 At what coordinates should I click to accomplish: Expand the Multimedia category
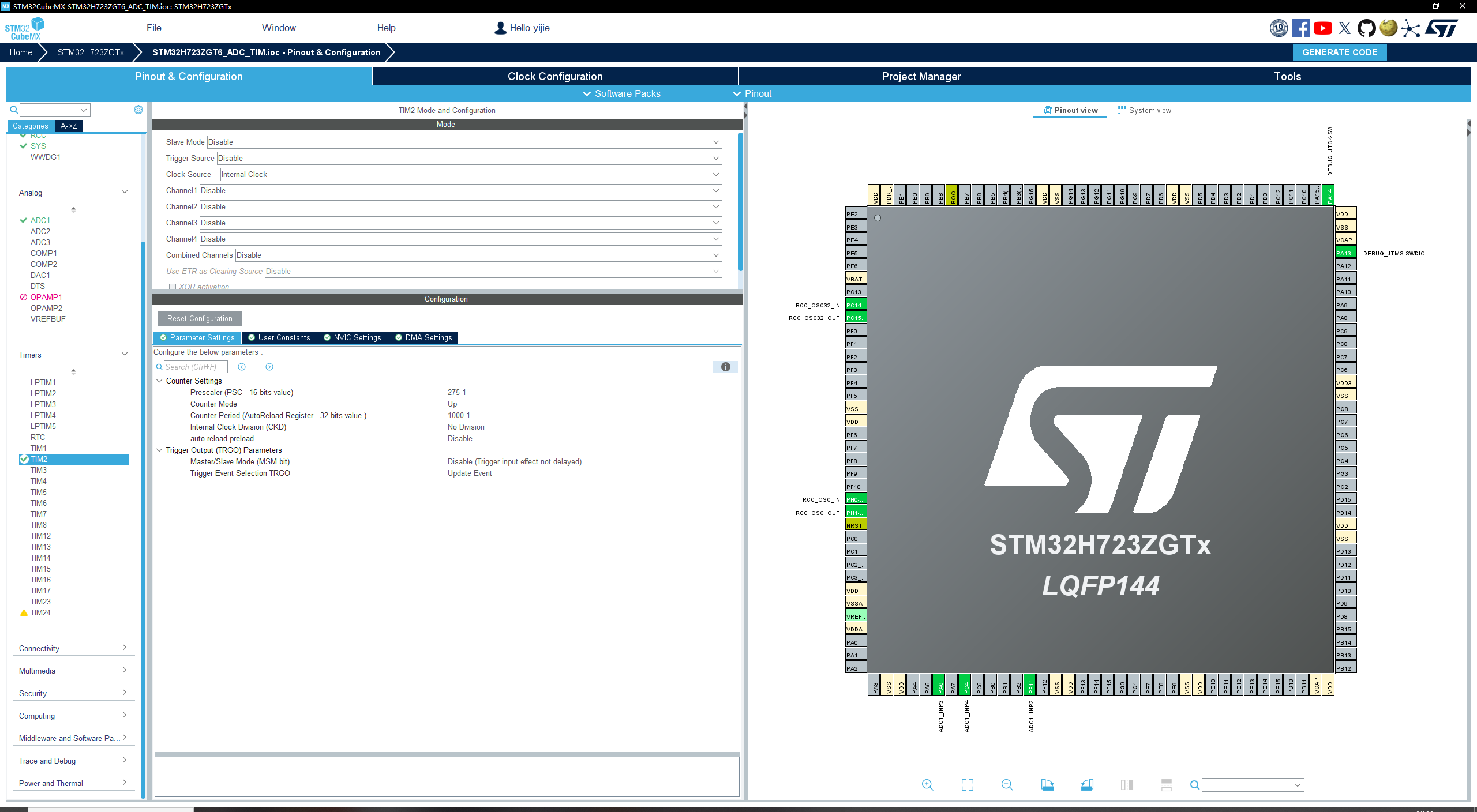(73, 671)
